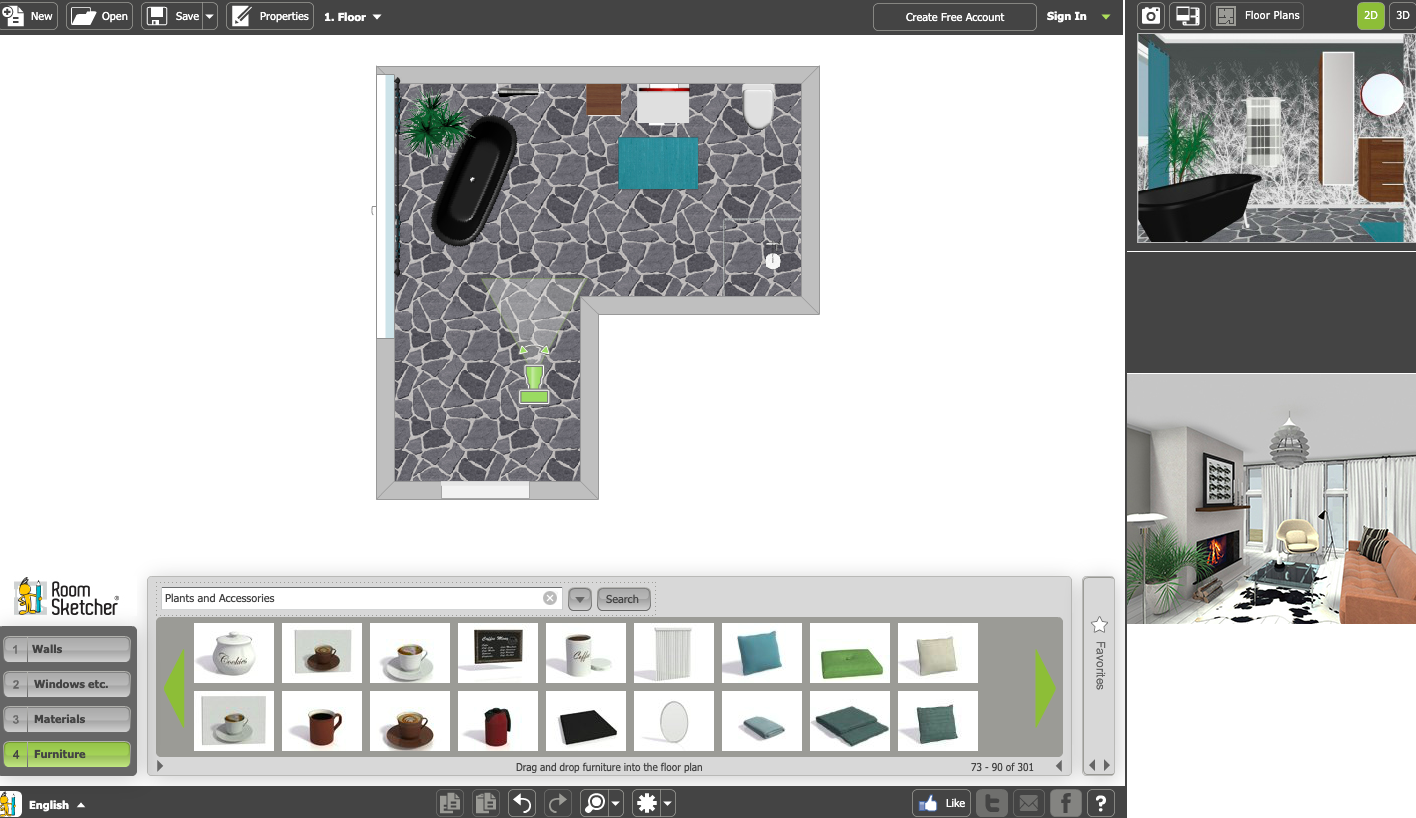
Task: Click the Create Free Account button
Action: tap(954, 17)
